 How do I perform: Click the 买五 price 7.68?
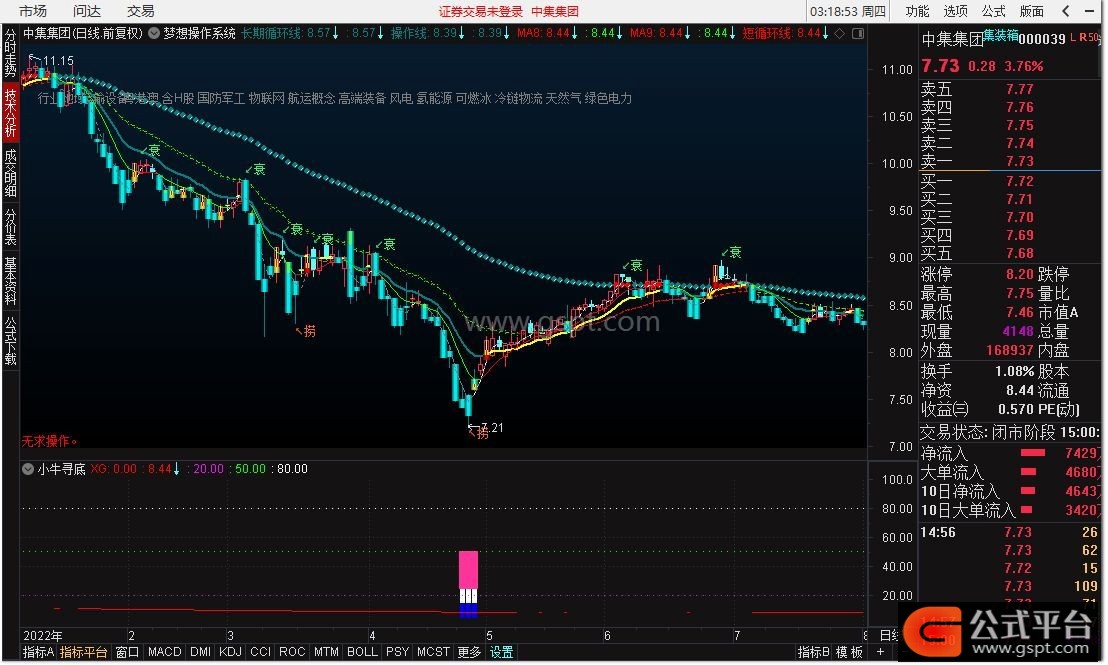(1020, 253)
